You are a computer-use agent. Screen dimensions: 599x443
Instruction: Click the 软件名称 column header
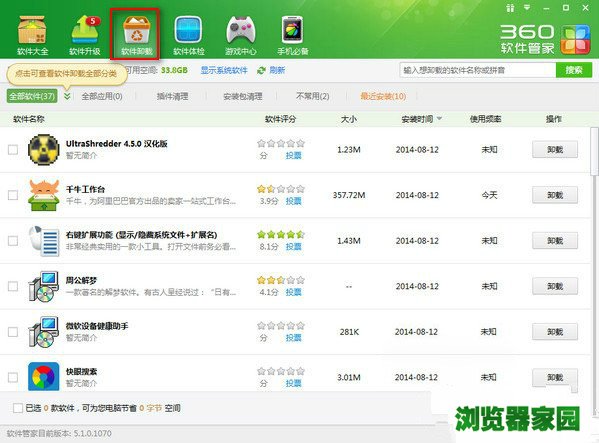[x=29, y=119]
